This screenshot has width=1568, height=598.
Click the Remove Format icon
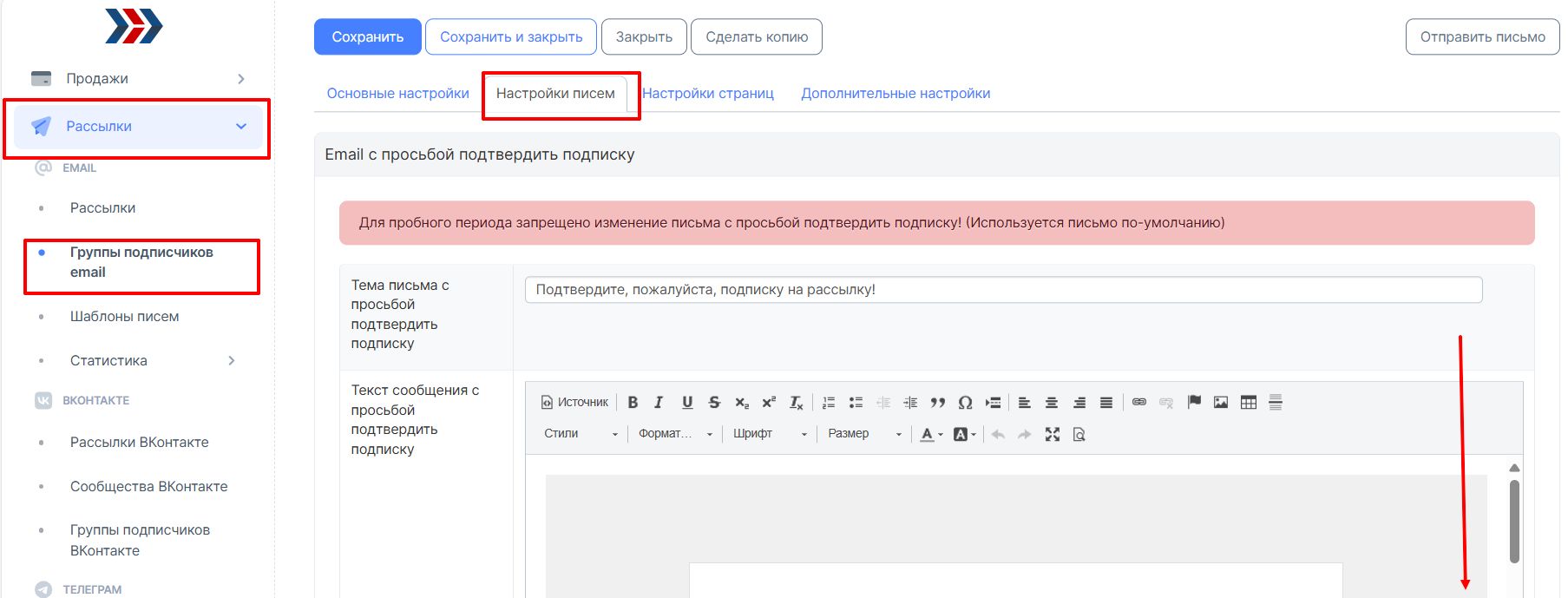pyautogui.click(x=796, y=403)
